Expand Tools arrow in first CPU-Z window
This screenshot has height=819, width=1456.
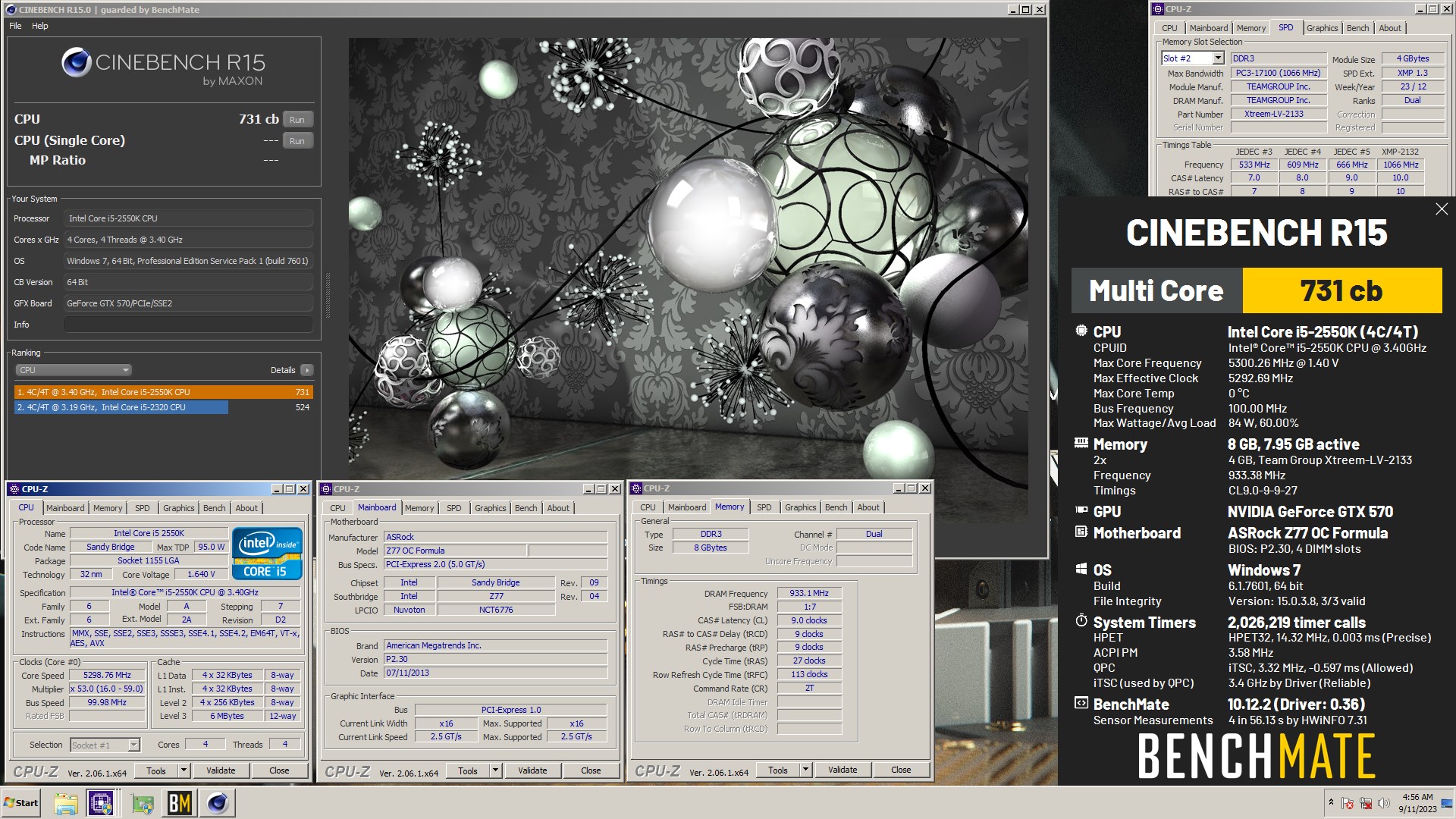[x=184, y=770]
